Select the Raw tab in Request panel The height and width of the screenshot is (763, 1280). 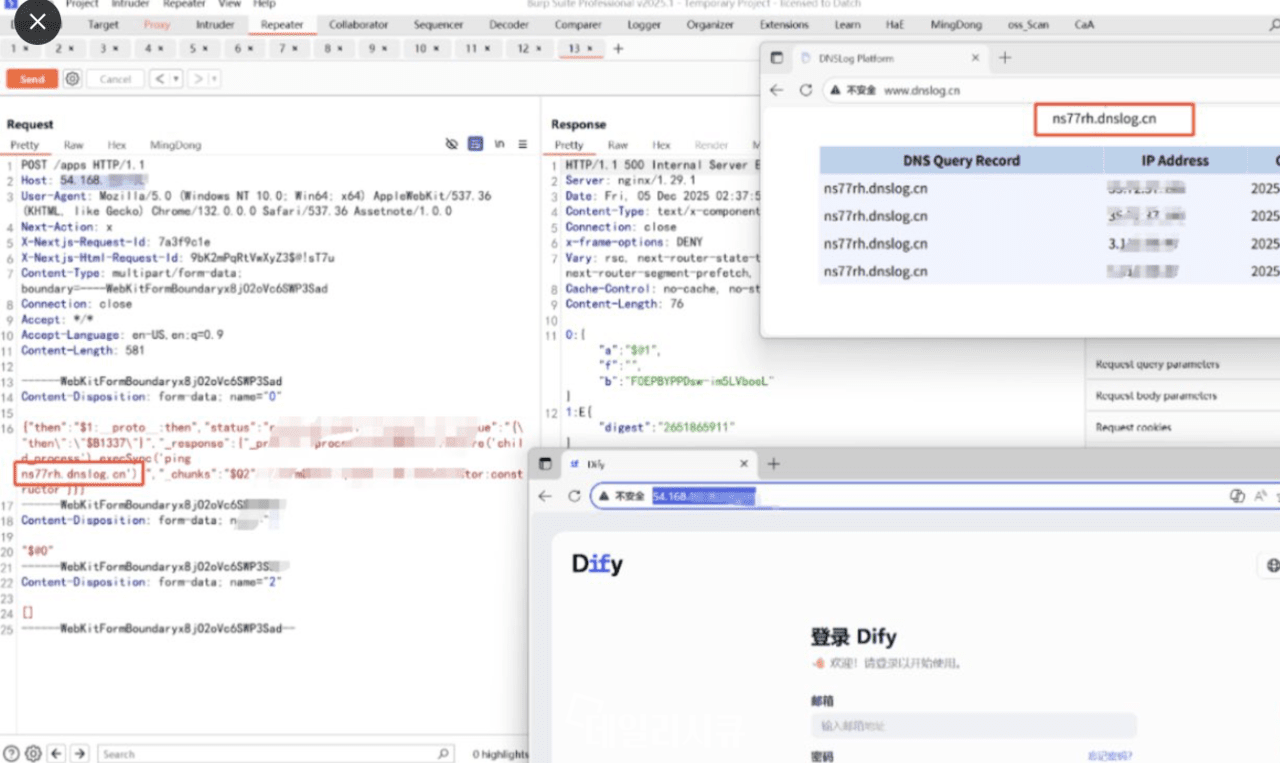(74, 145)
